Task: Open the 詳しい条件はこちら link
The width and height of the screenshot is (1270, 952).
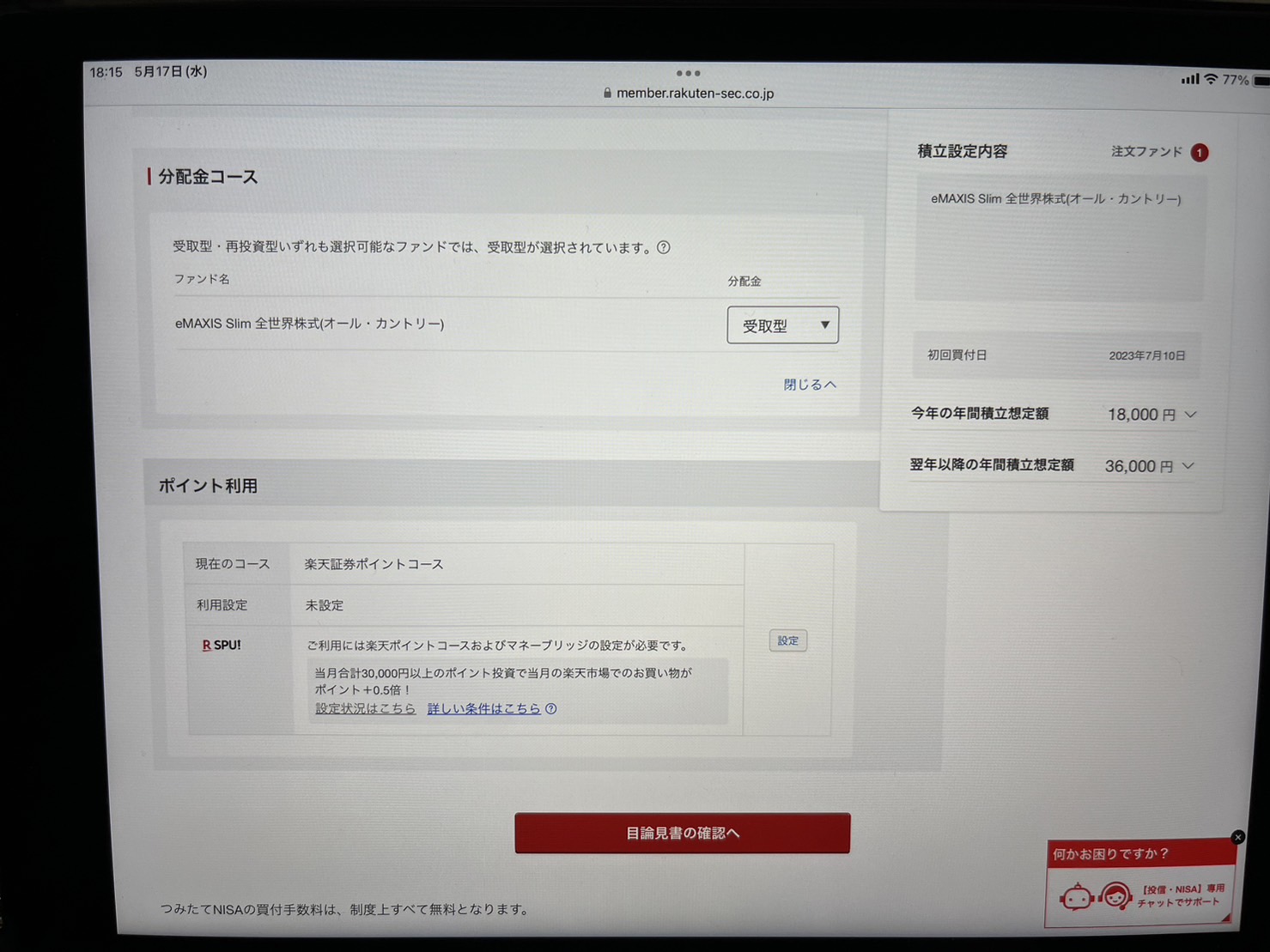Action: [x=483, y=708]
